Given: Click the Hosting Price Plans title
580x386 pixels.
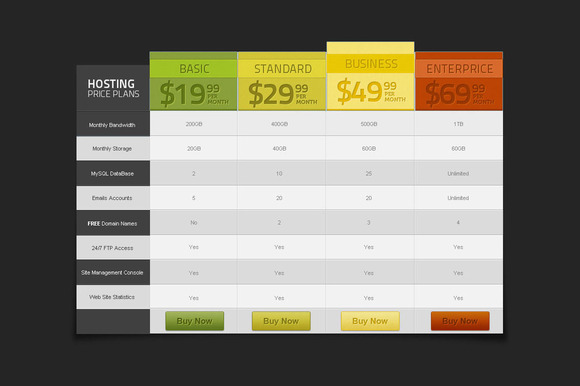Looking at the screenshot, I should pyautogui.click(x=113, y=88).
